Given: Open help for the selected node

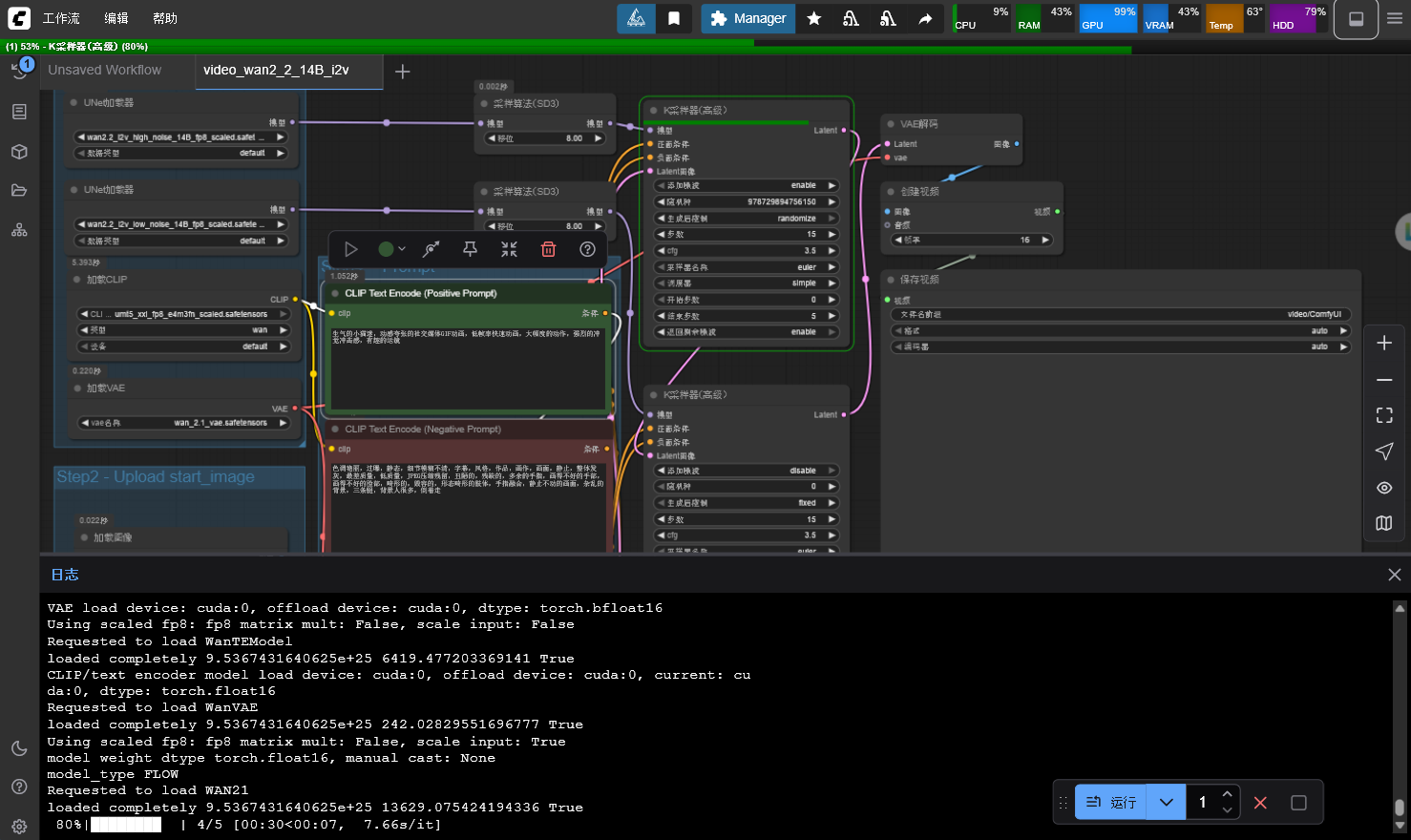Looking at the screenshot, I should [x=587, y=249].
